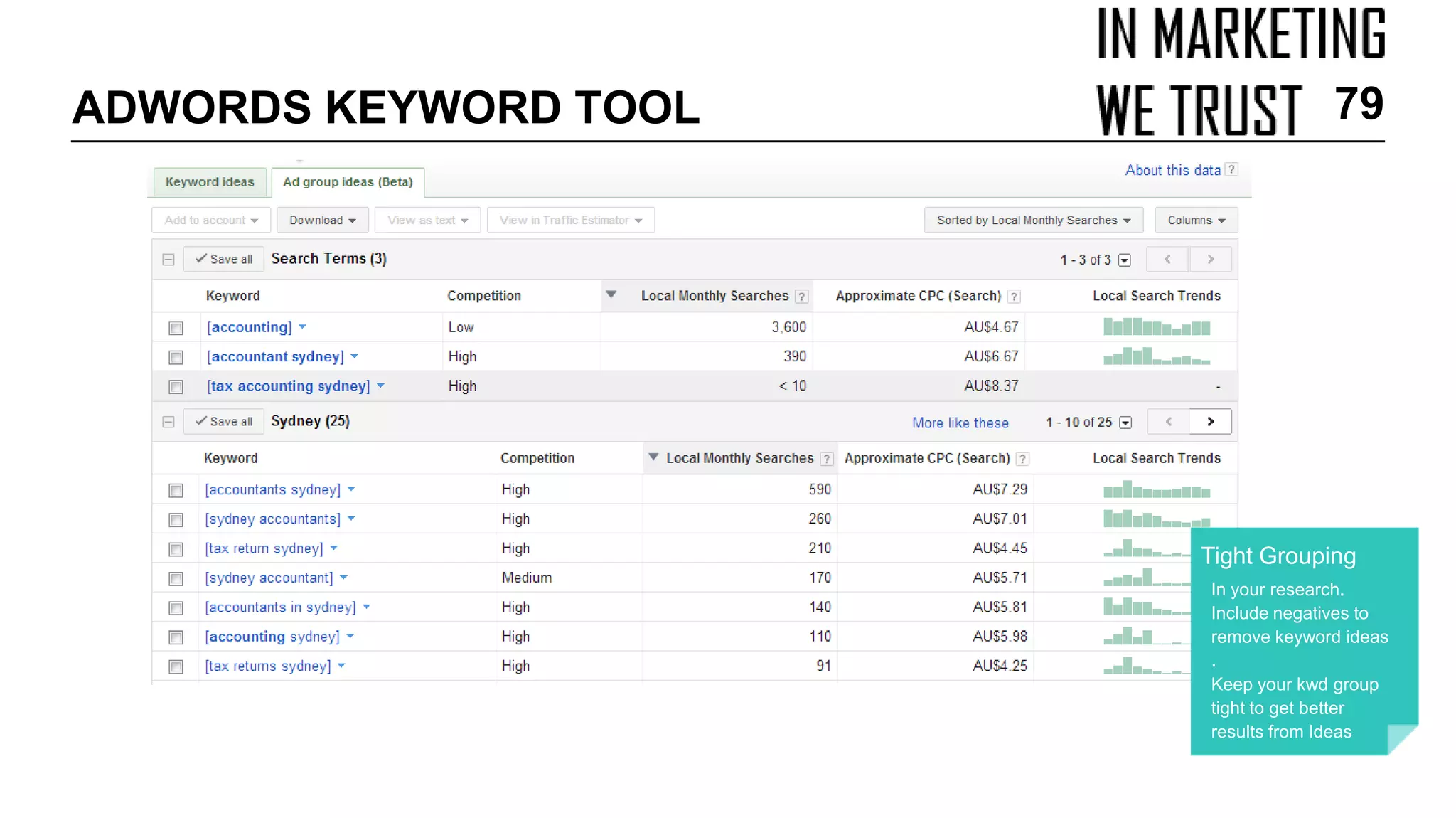Open the [accountants in sydney] keyword link
This screenshot has height=818, width=1456.
(x=280, y=607)
